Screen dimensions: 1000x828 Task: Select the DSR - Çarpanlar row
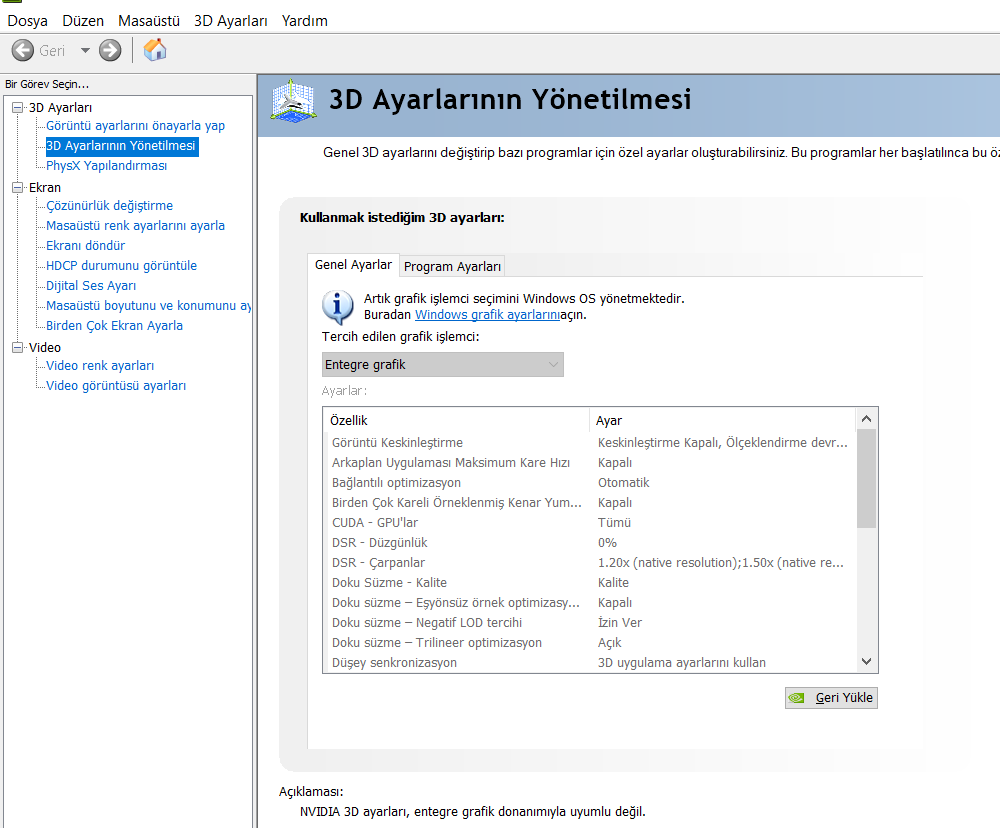590,563
